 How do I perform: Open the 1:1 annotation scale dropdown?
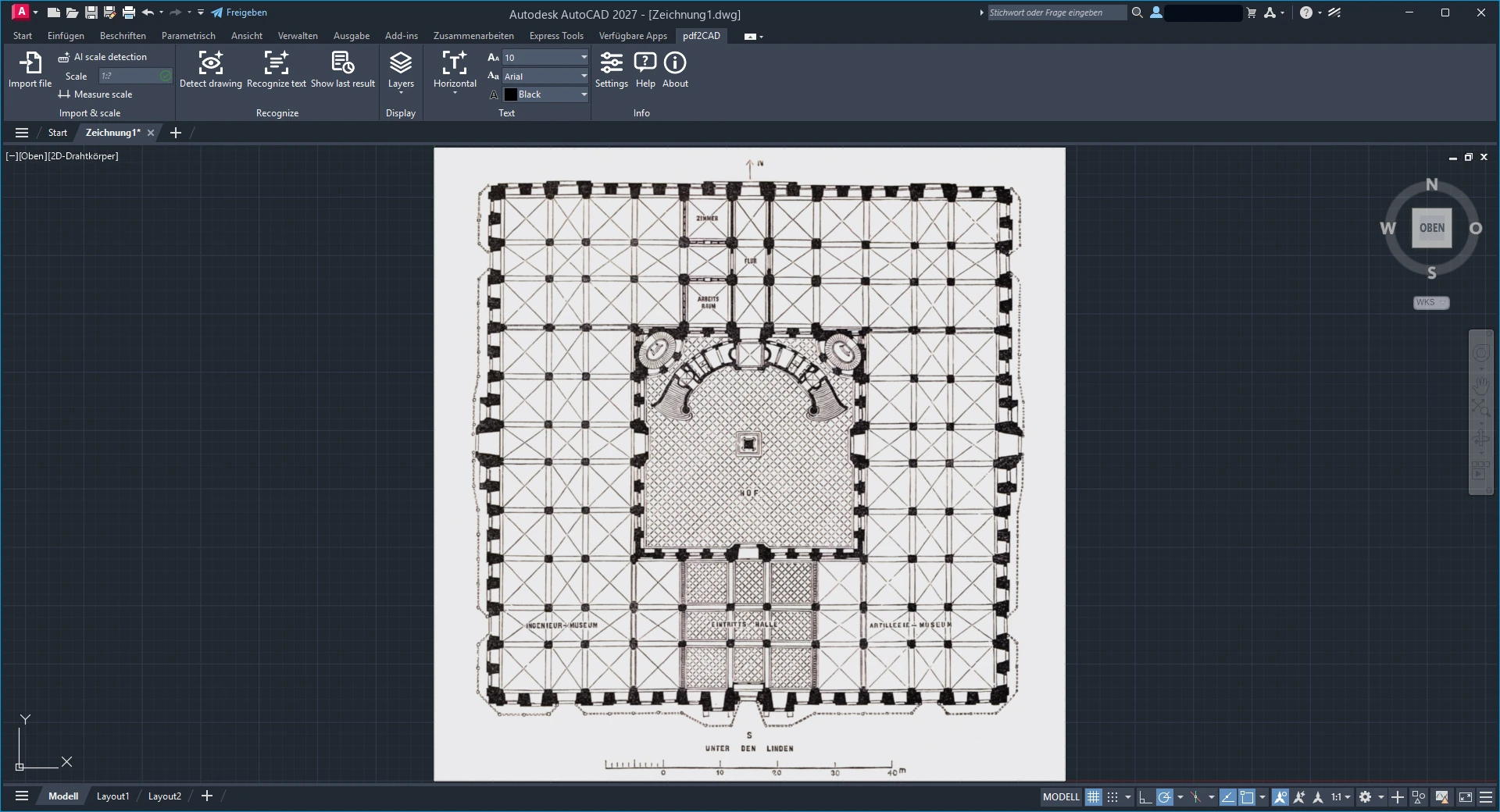coord(1341,797)
